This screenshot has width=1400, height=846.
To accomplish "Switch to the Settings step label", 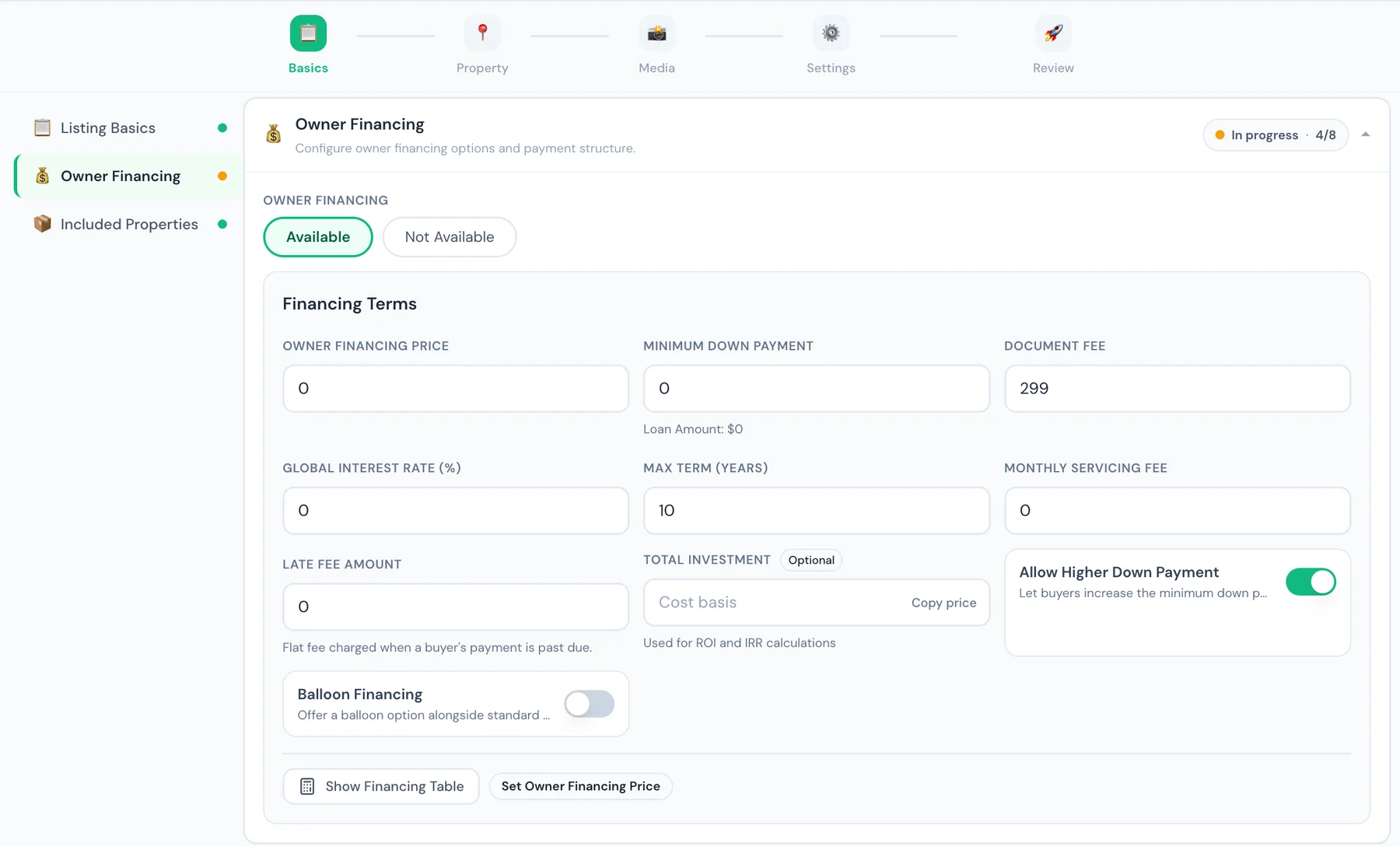I will [831, 68].
